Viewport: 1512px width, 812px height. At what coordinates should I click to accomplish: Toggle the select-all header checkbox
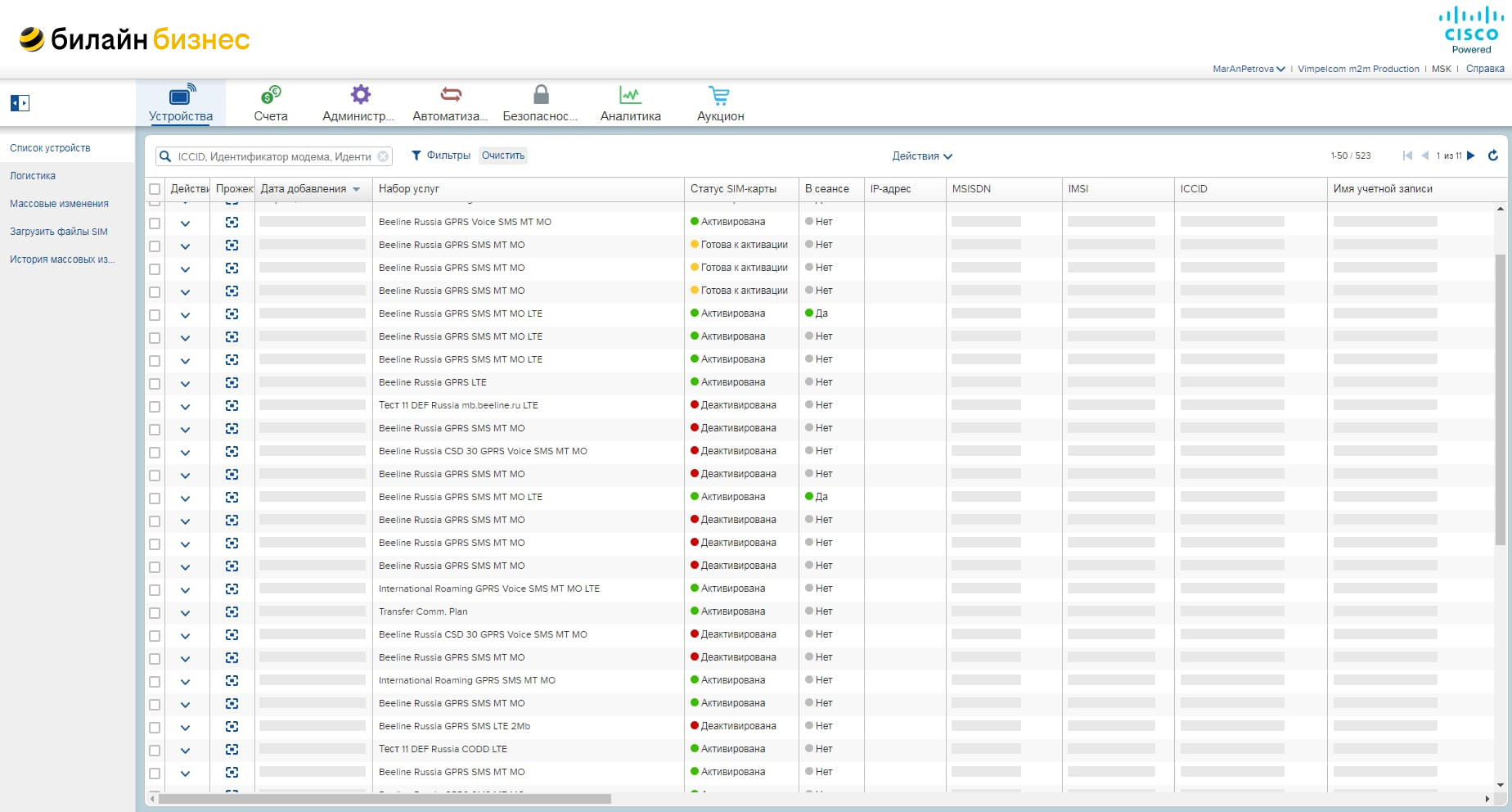155,189
